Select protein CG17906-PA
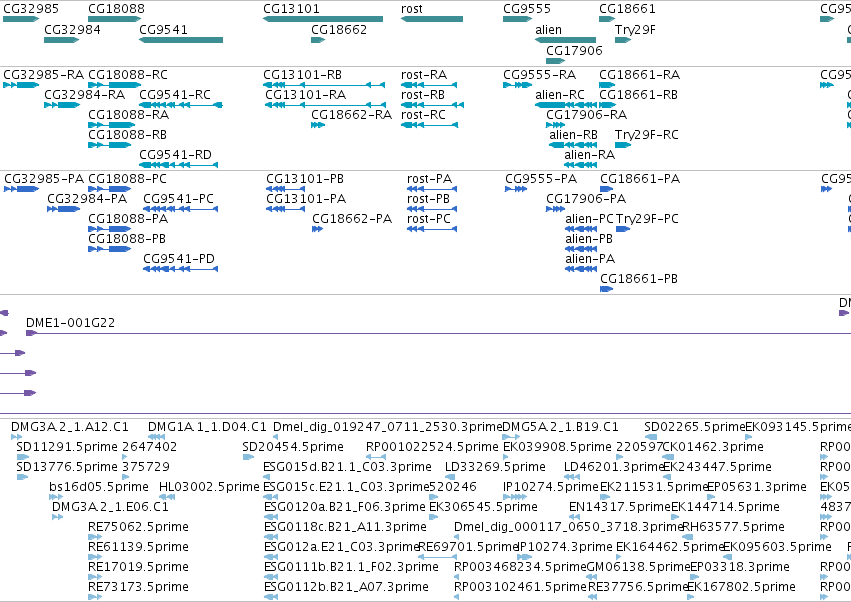 586,199
